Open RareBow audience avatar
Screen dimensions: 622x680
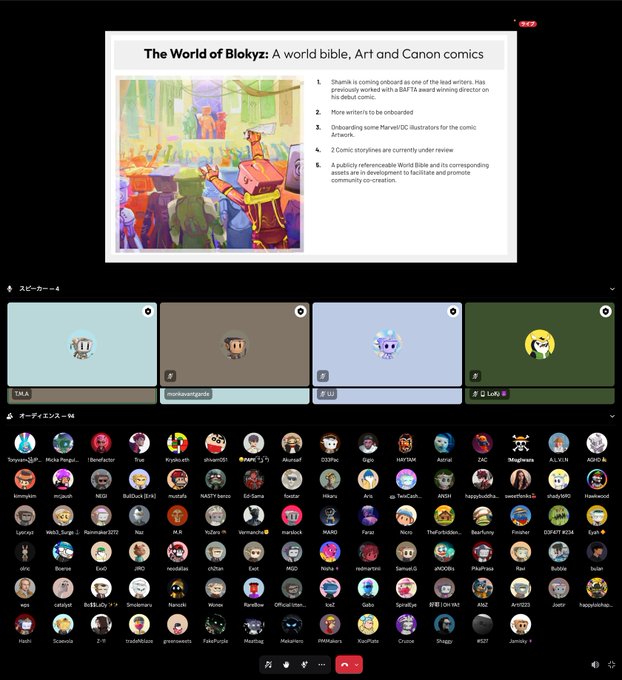tap(254, 588)
